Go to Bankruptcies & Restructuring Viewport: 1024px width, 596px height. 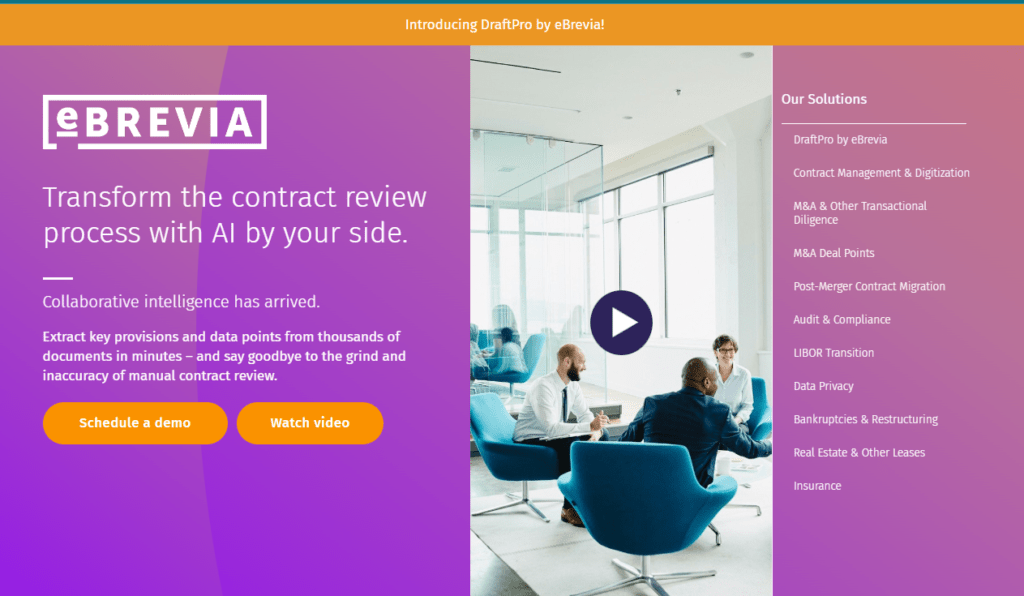point(865,420)
